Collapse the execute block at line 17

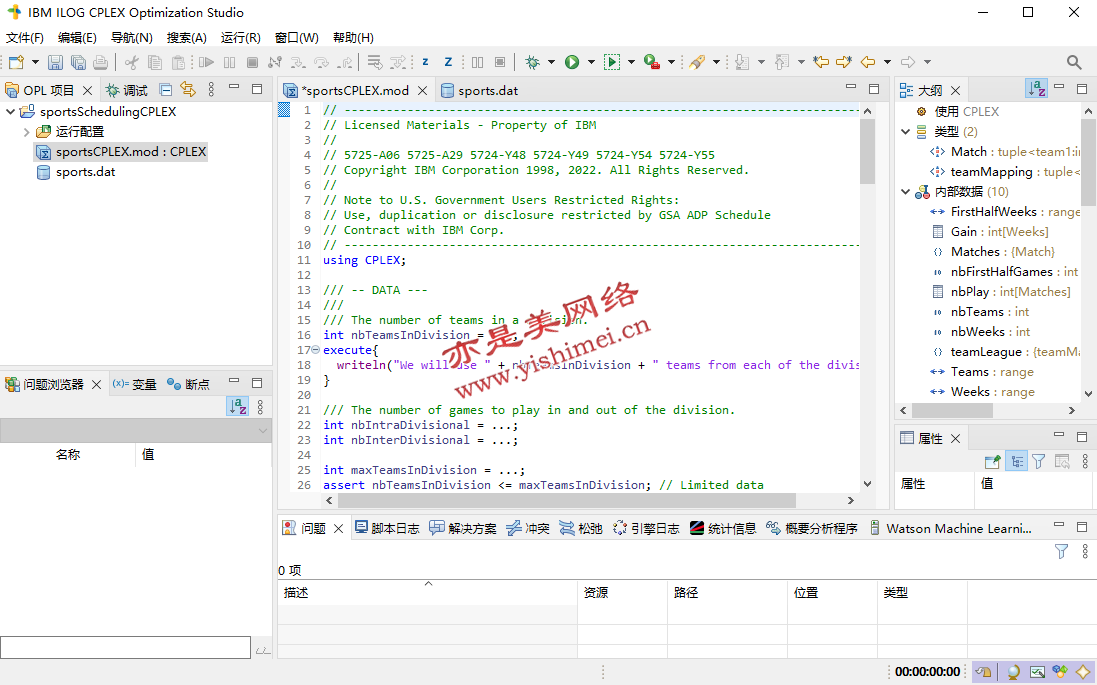[316, 350]
